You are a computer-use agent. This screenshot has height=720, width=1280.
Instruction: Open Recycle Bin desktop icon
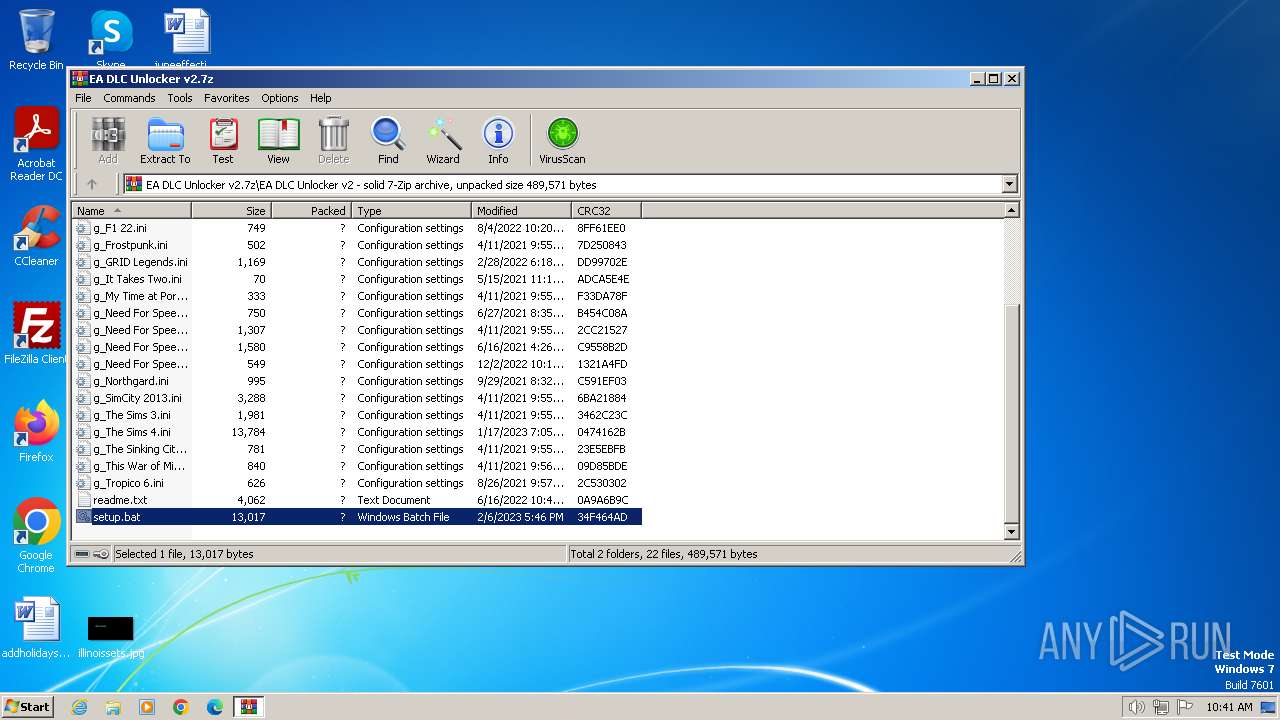pos(36,40)
